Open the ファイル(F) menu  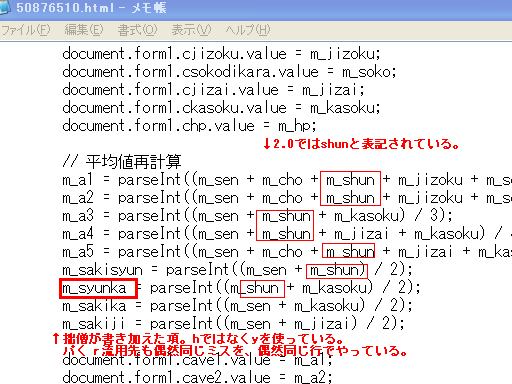pos(26,30)
